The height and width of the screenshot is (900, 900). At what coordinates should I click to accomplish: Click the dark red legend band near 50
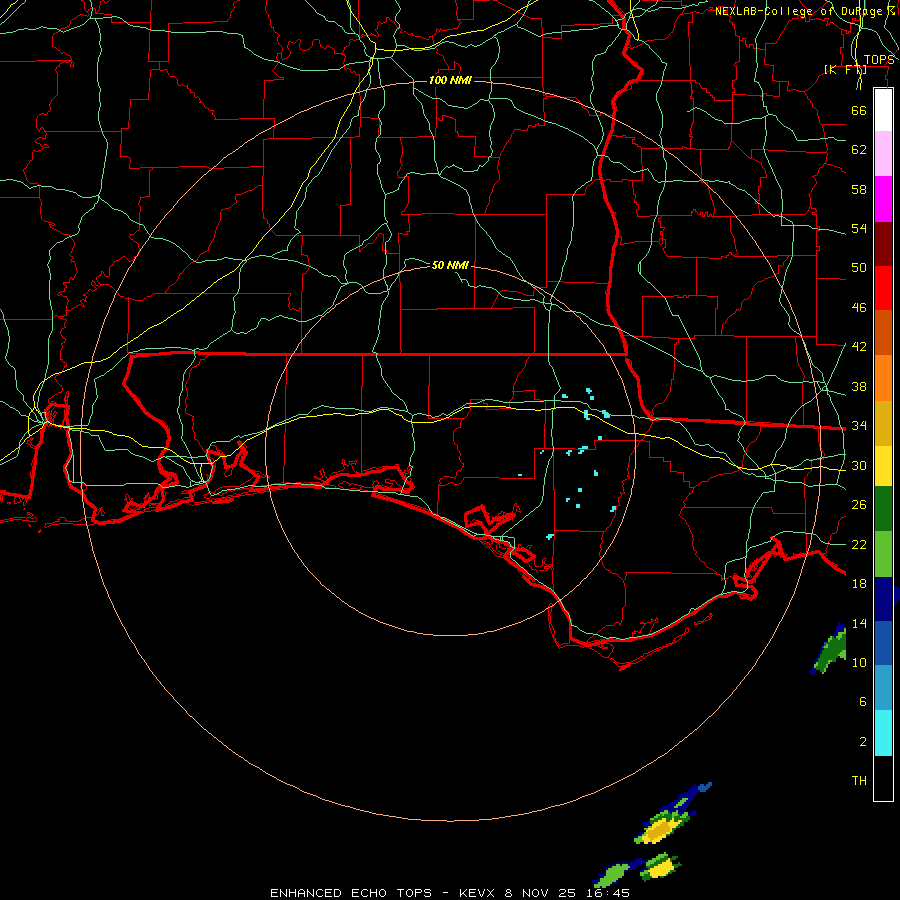(883, 244)
